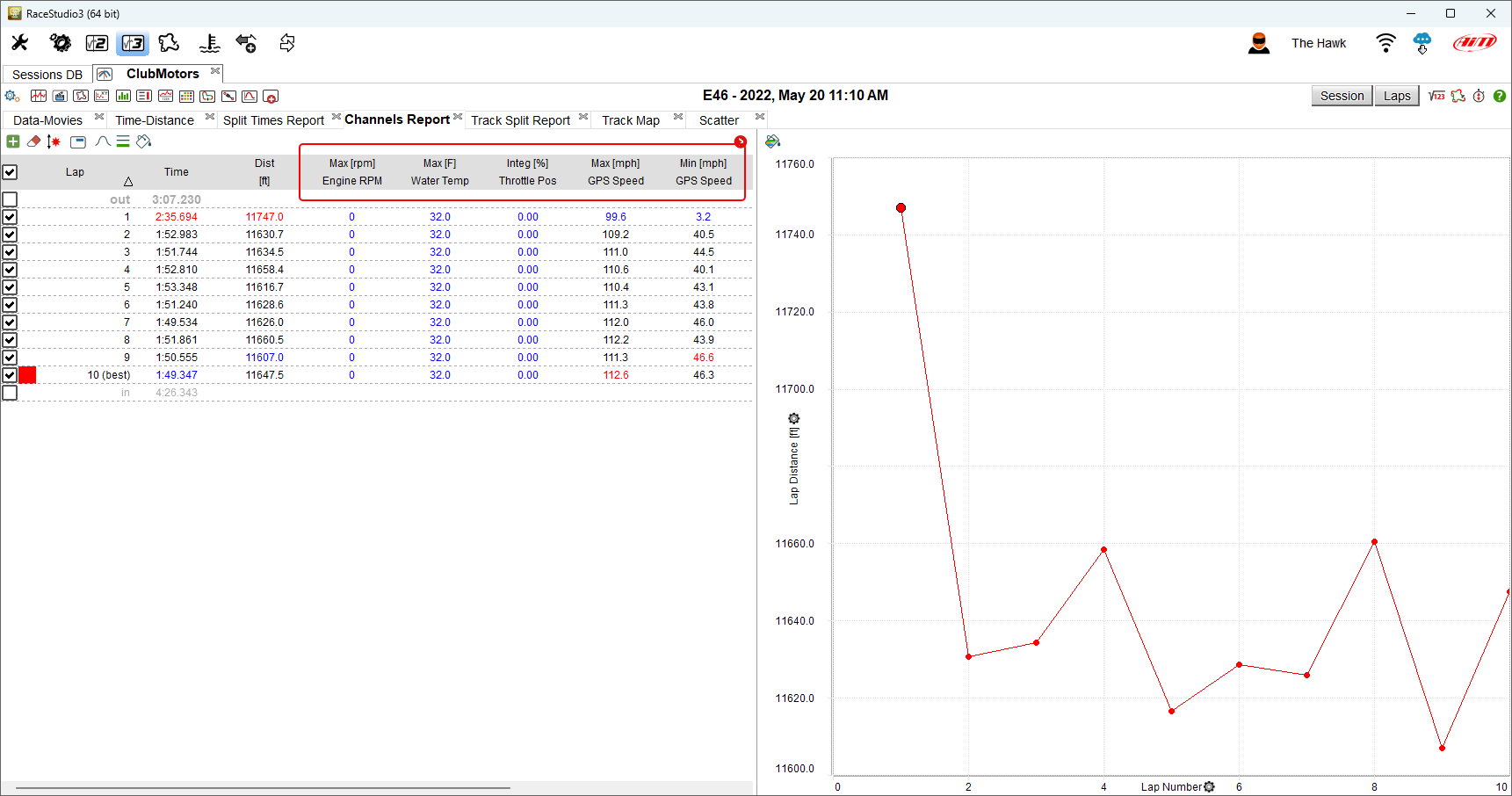Image resolution: width=1512 pixels, height=796 pixels.
Task: Close the ClubMotors tab
Action: 215,71
